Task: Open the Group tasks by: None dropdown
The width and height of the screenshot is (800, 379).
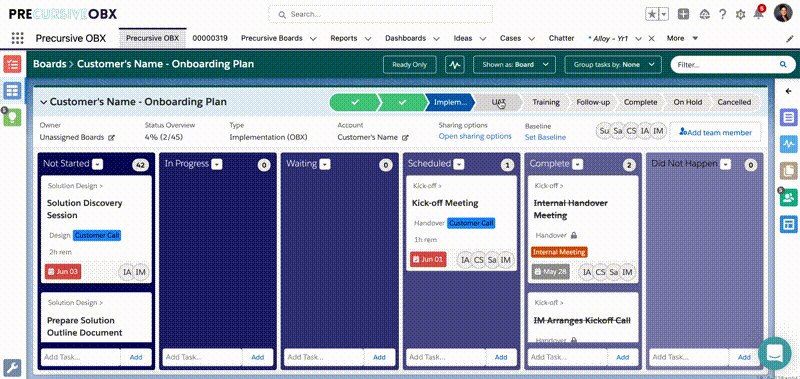Action: 613,65
